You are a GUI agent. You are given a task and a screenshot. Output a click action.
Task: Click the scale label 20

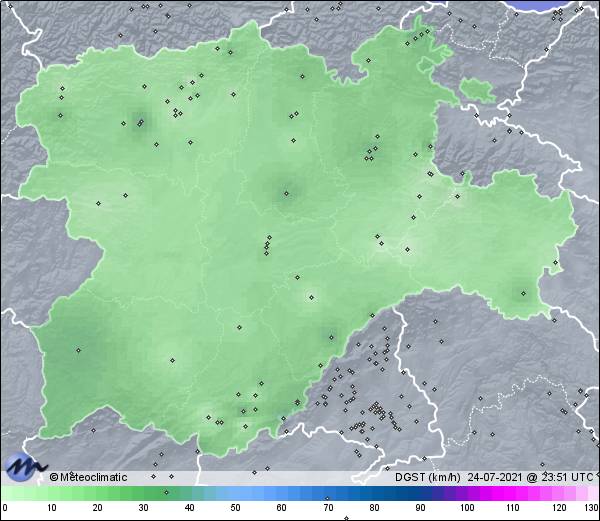tap(98, 508)
